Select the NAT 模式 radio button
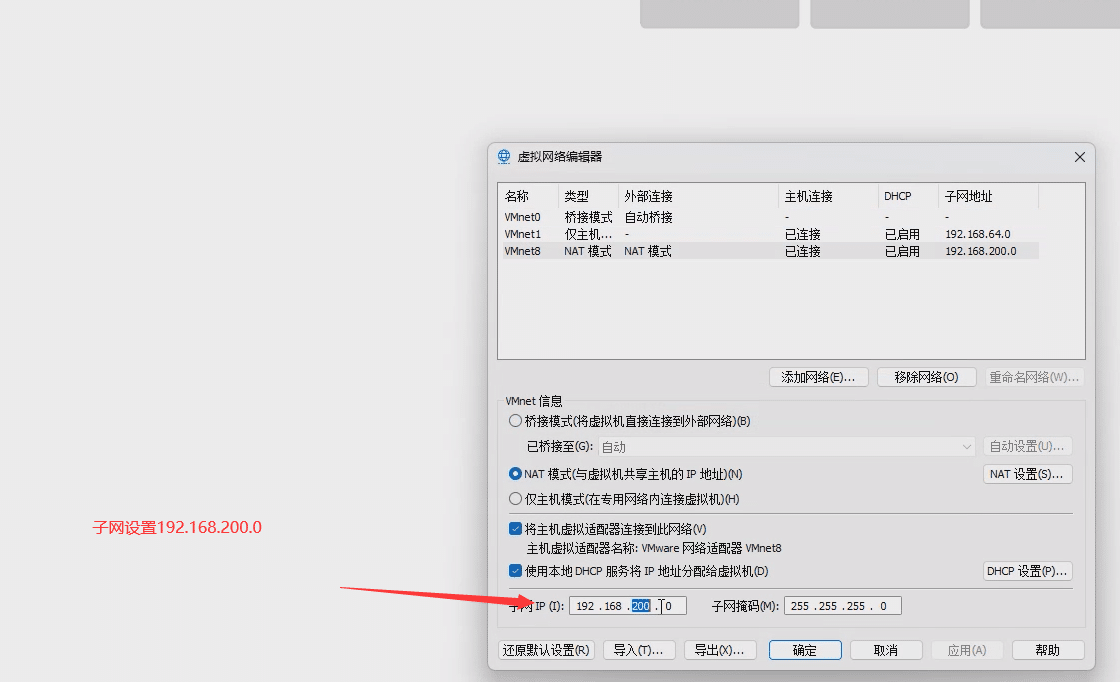The width and height of the screenshot is (1120, 682). point(516,474)
